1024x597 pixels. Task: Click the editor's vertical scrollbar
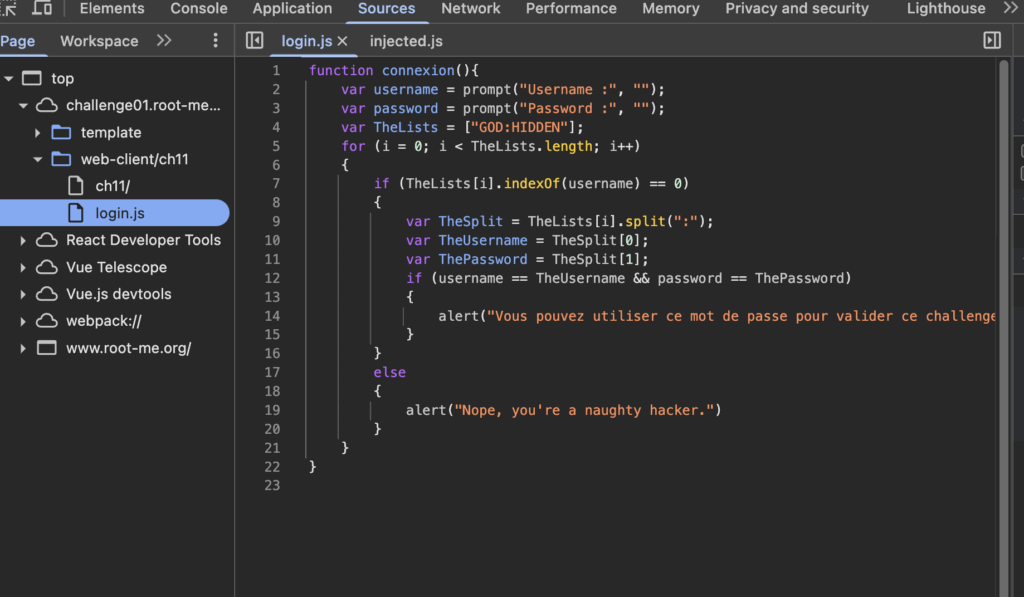tap(1003, 300)
